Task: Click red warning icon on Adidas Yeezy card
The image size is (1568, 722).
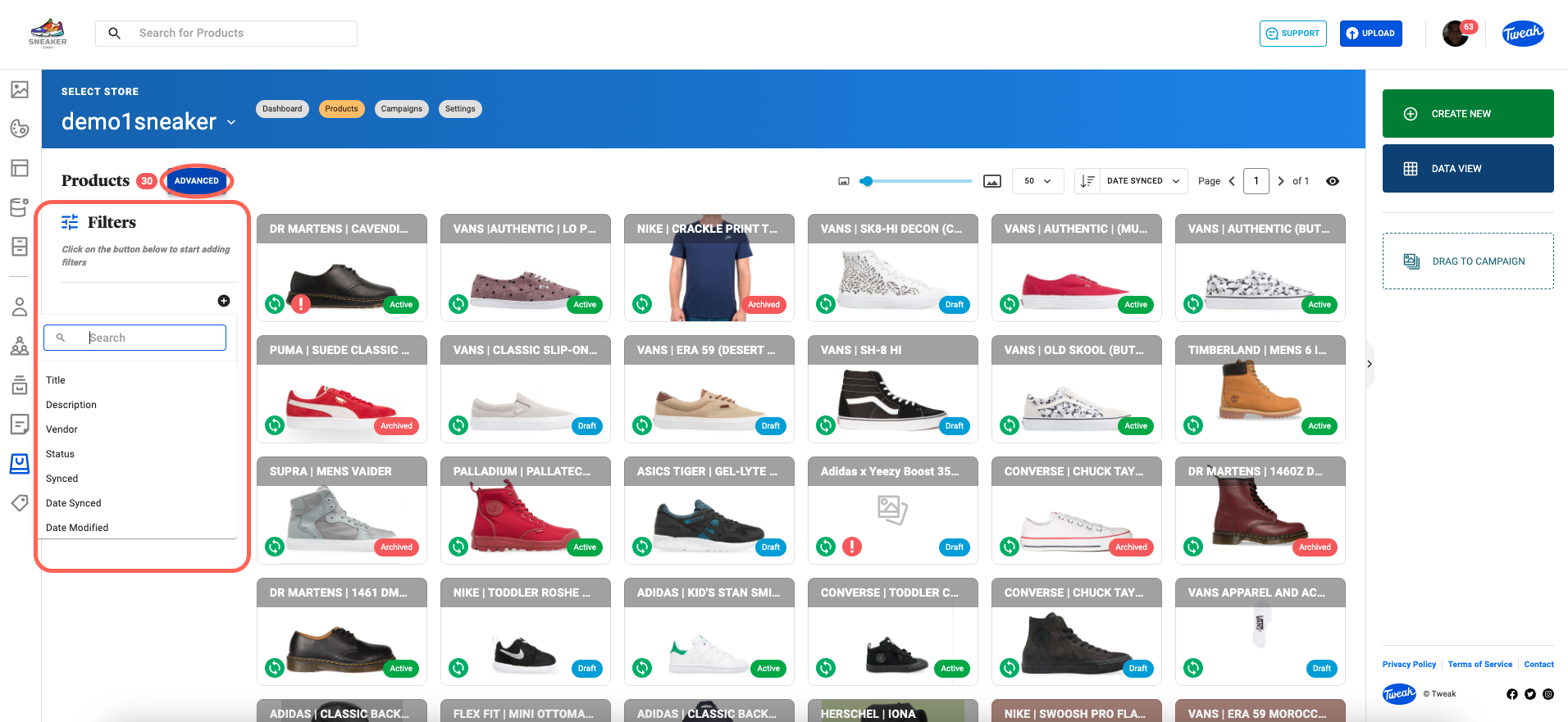Action: [x=852, y=547]
